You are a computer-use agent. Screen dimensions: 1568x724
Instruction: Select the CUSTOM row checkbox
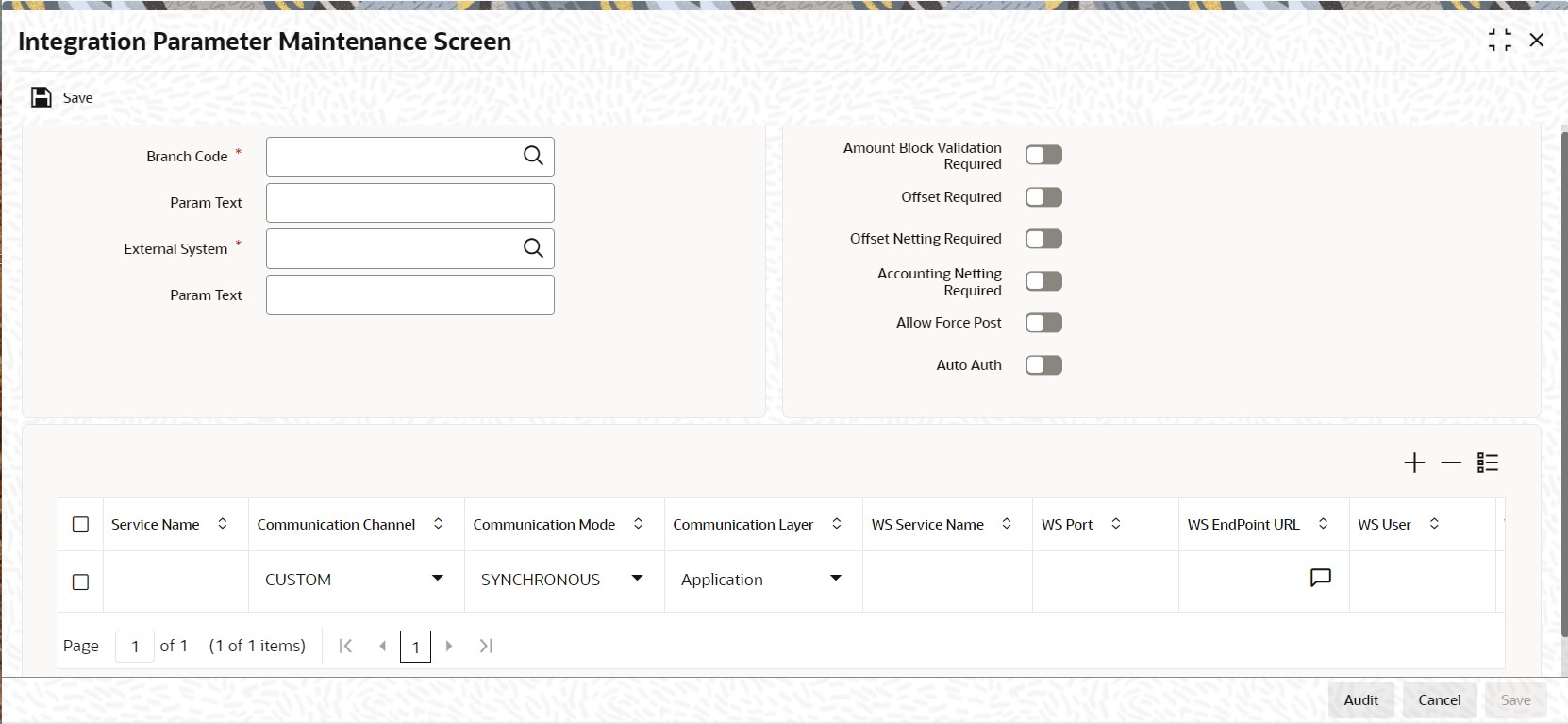tap(81, 581)
